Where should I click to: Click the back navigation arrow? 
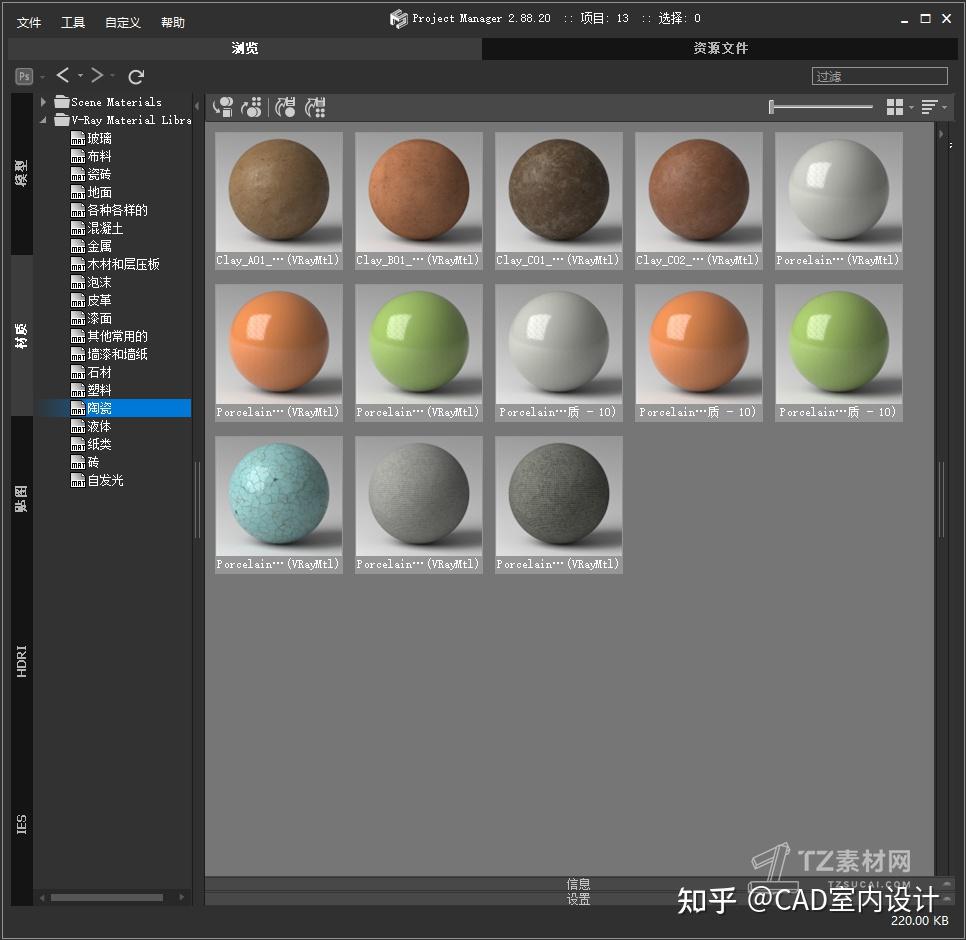coord(62,75)
